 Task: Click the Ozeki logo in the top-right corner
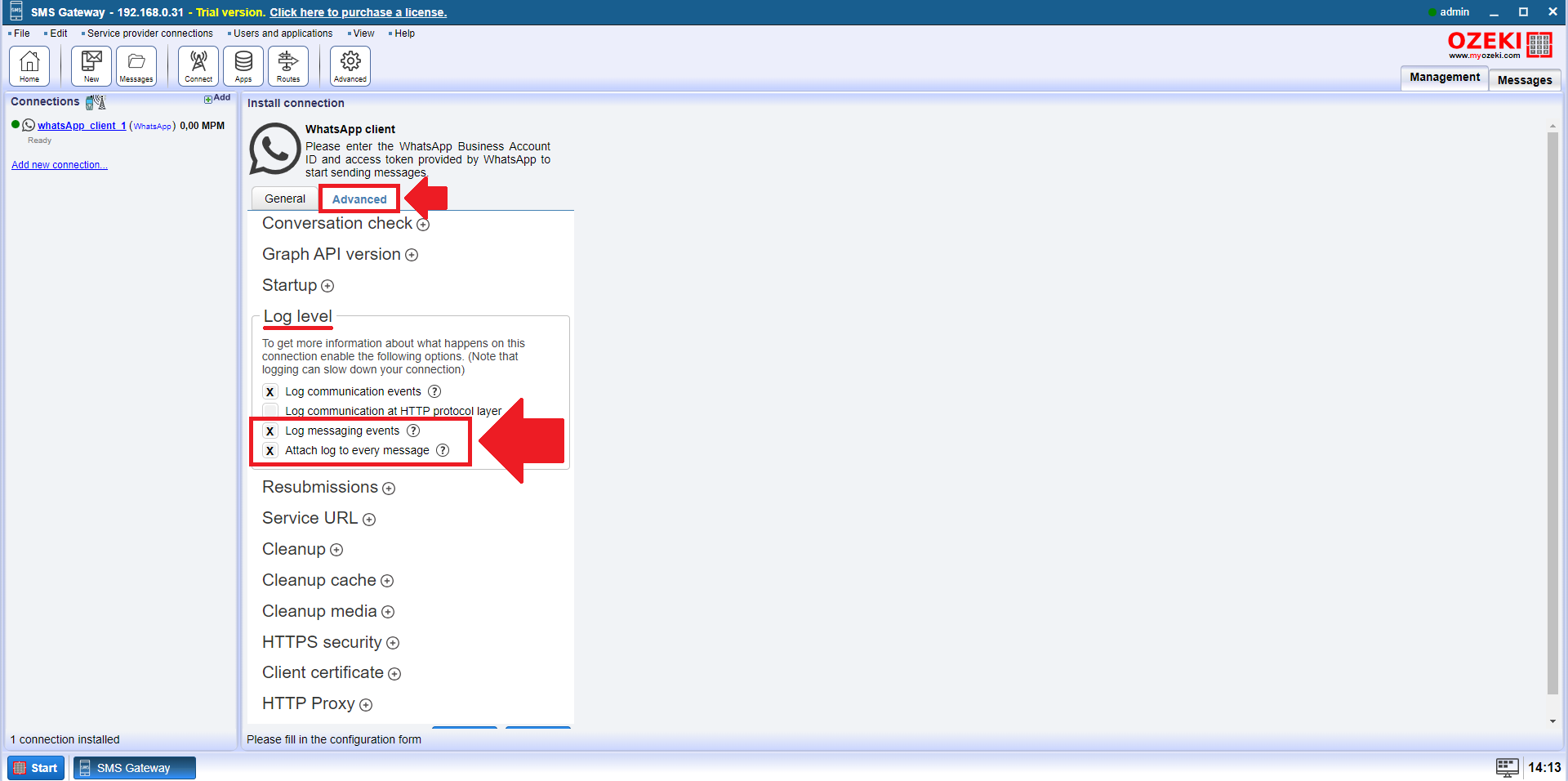click(1499, 45)
